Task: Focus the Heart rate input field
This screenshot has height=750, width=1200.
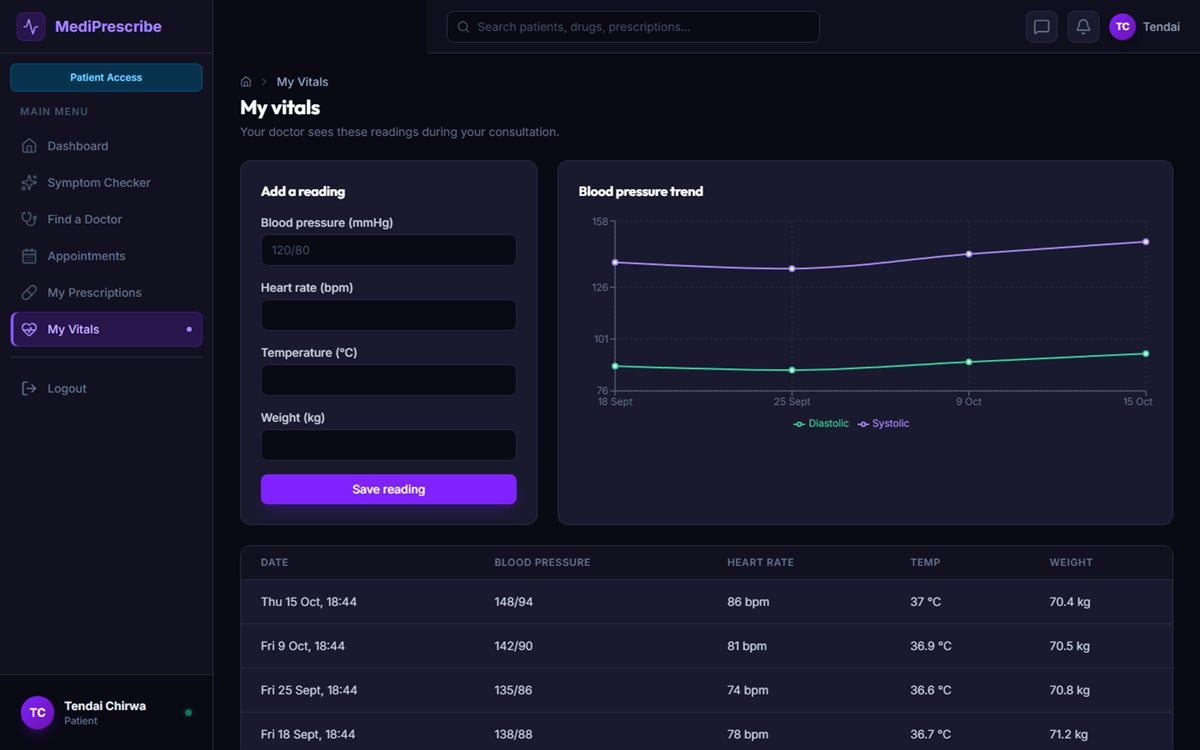Action: coord(389,315)
